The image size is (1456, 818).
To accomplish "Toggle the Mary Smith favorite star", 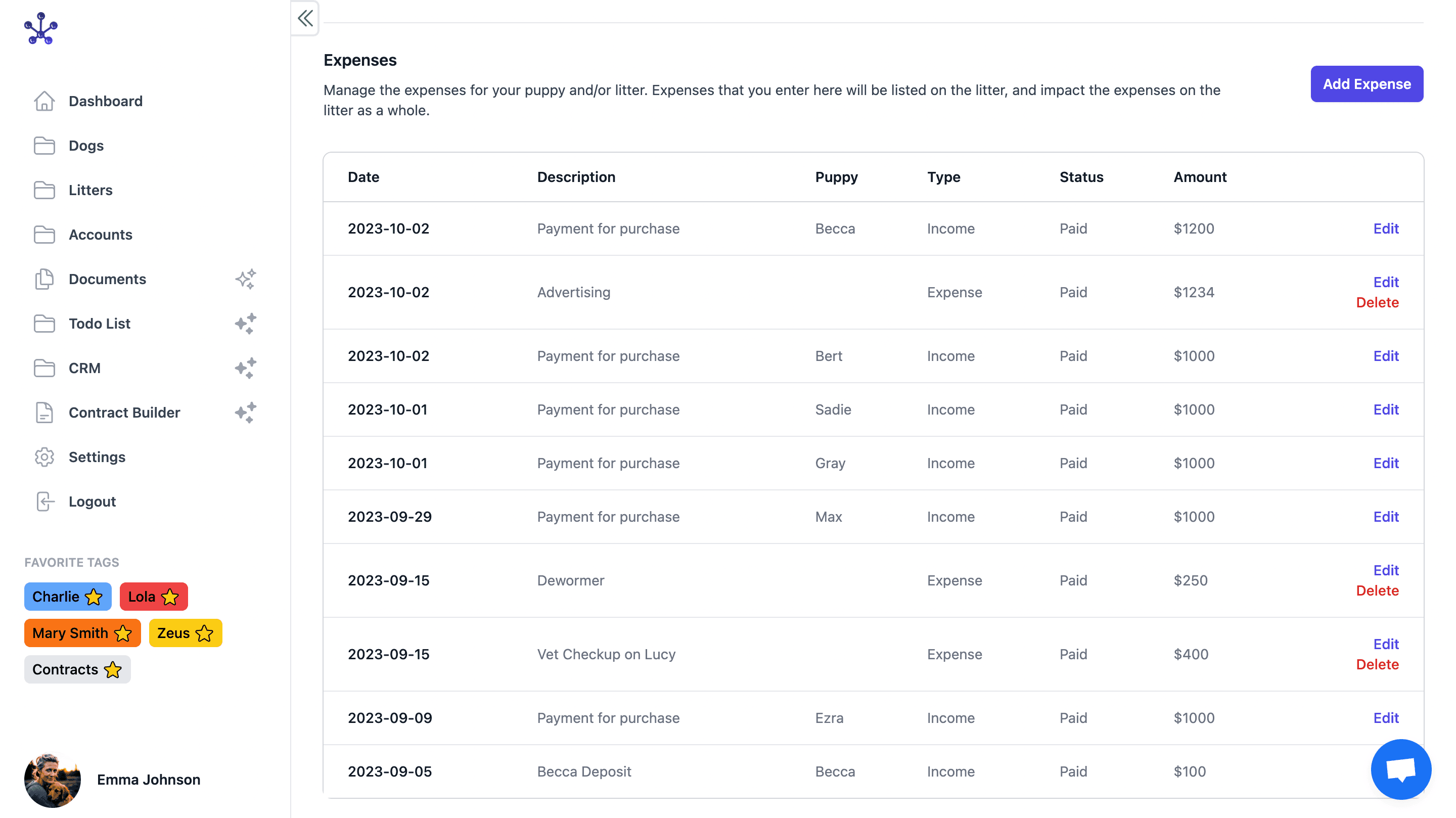I will click(122, 633).
